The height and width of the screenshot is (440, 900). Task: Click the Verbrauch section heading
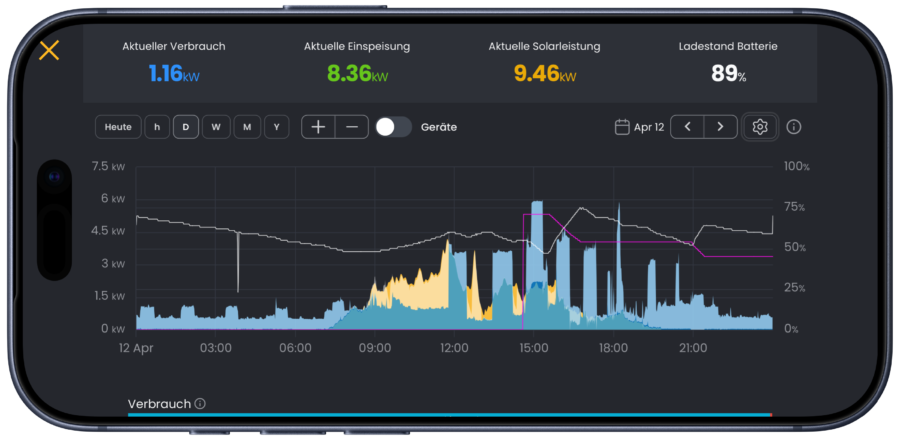point(159,404)
